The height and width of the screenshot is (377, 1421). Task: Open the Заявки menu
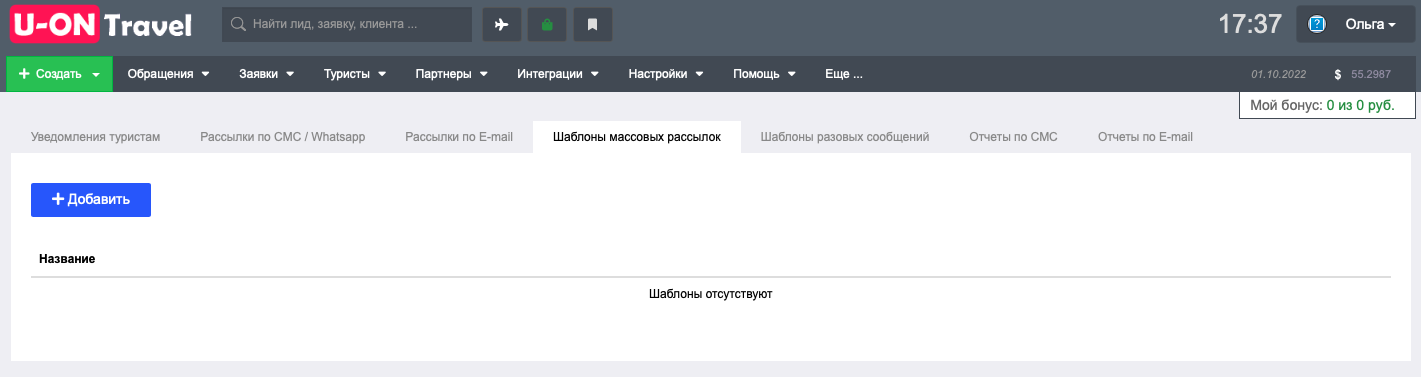click(266, 74)
